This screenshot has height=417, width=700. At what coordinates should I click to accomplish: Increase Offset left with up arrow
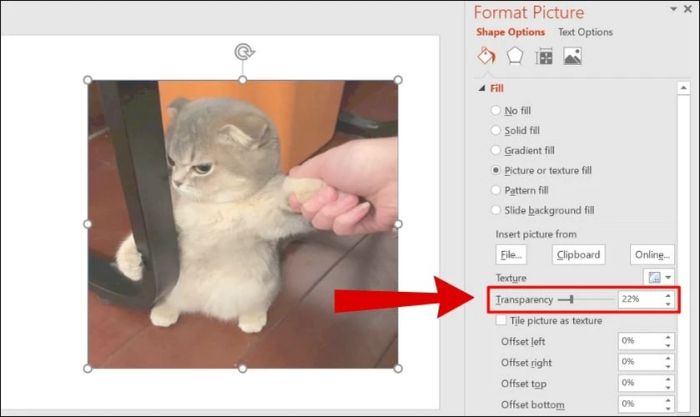point(668,337)
